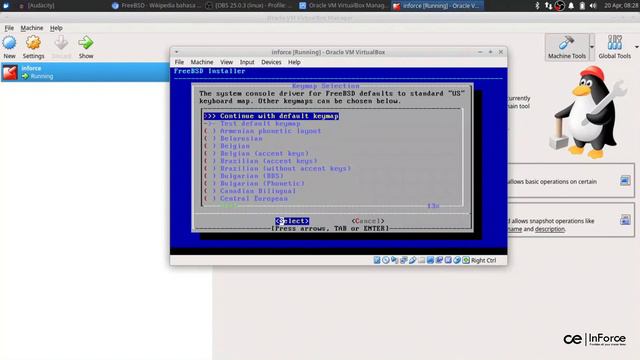Select Bulgarian (BDS) keymap option
Image resolution: width=640 pixels, height=360 pixels.
coord(244,176)
